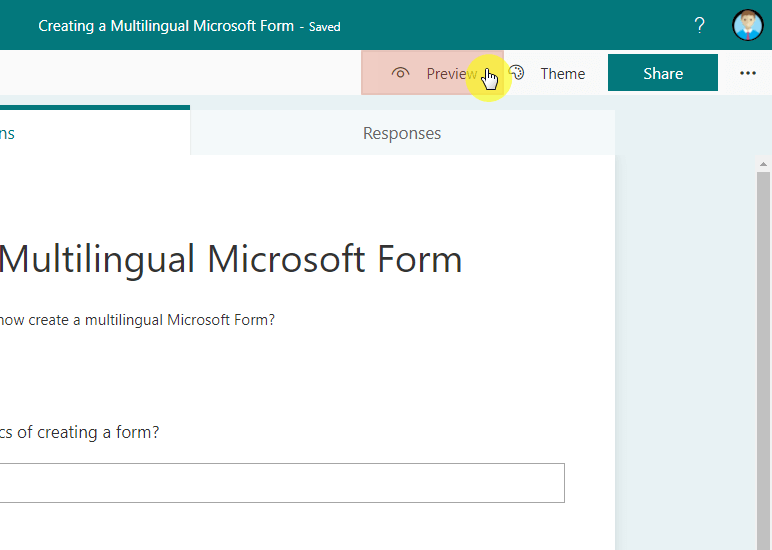Screen dimensions: 772x550
Task: Click the Preview label
Action: coord(451,74)
